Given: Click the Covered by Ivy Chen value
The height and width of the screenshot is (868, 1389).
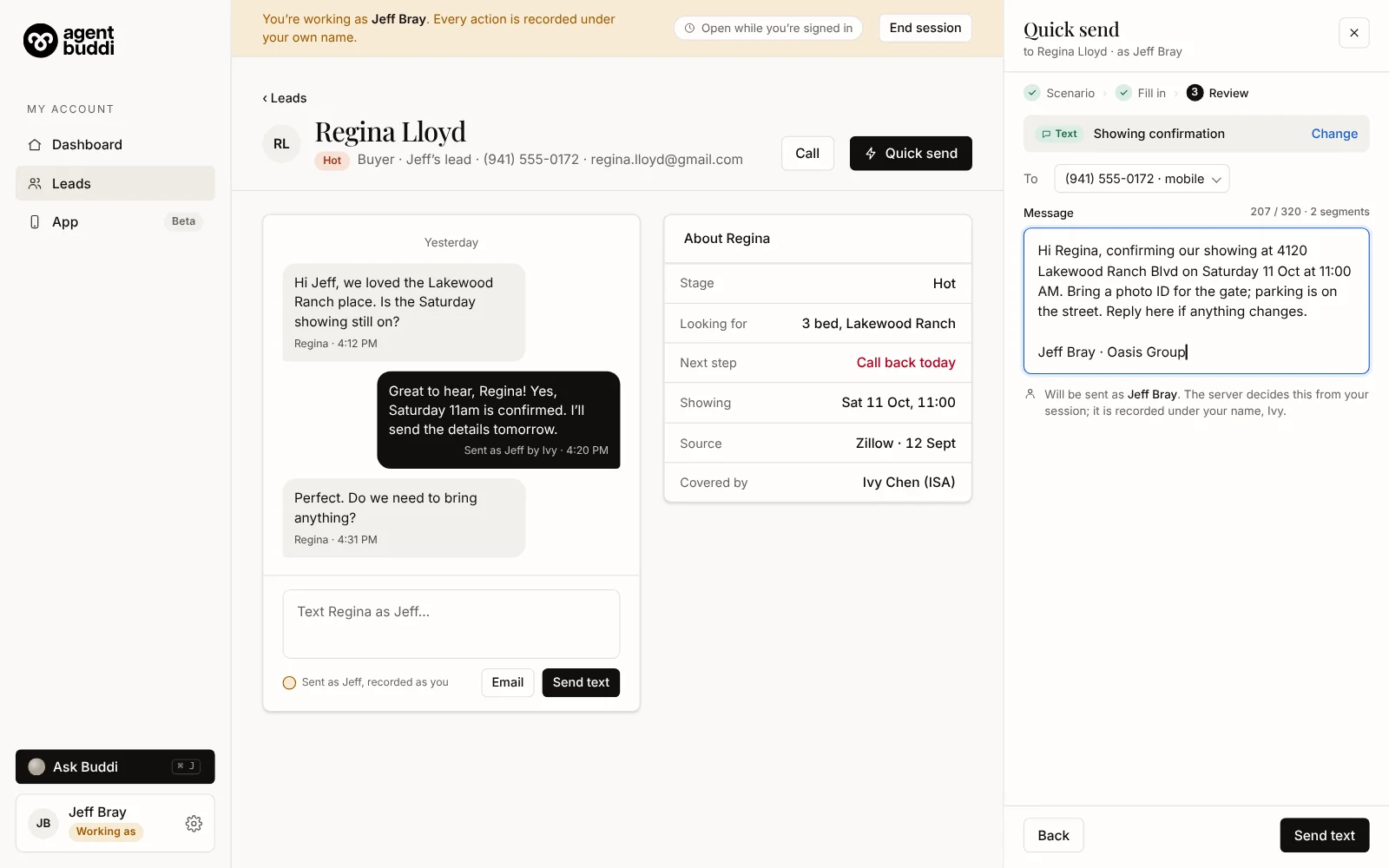Looking at the screenshot, I should 909,483.
